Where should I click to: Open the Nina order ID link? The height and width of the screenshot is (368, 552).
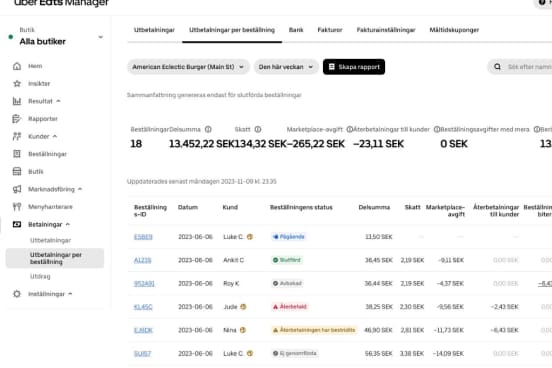coord(143,330)
